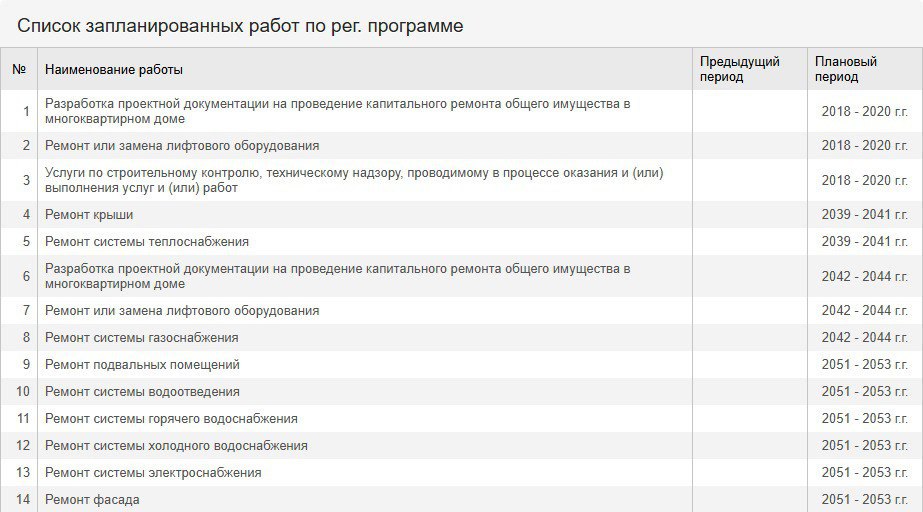The width and height of the screenshot is (923, 512).
Task: Click the 'Список запланированных работ' heading
Action: 240,26
